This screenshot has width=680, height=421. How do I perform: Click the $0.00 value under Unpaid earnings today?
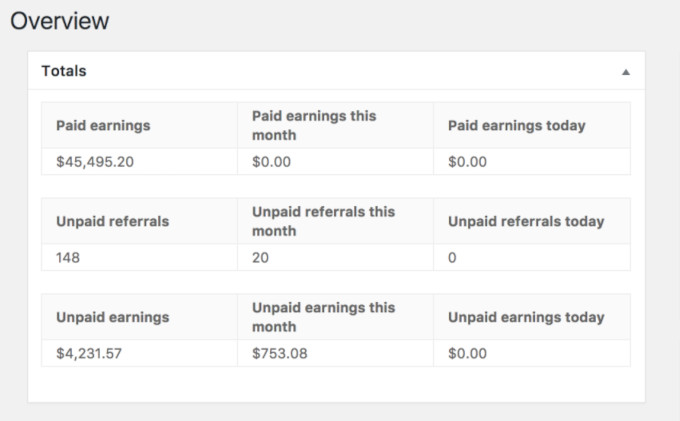(468, 353)
